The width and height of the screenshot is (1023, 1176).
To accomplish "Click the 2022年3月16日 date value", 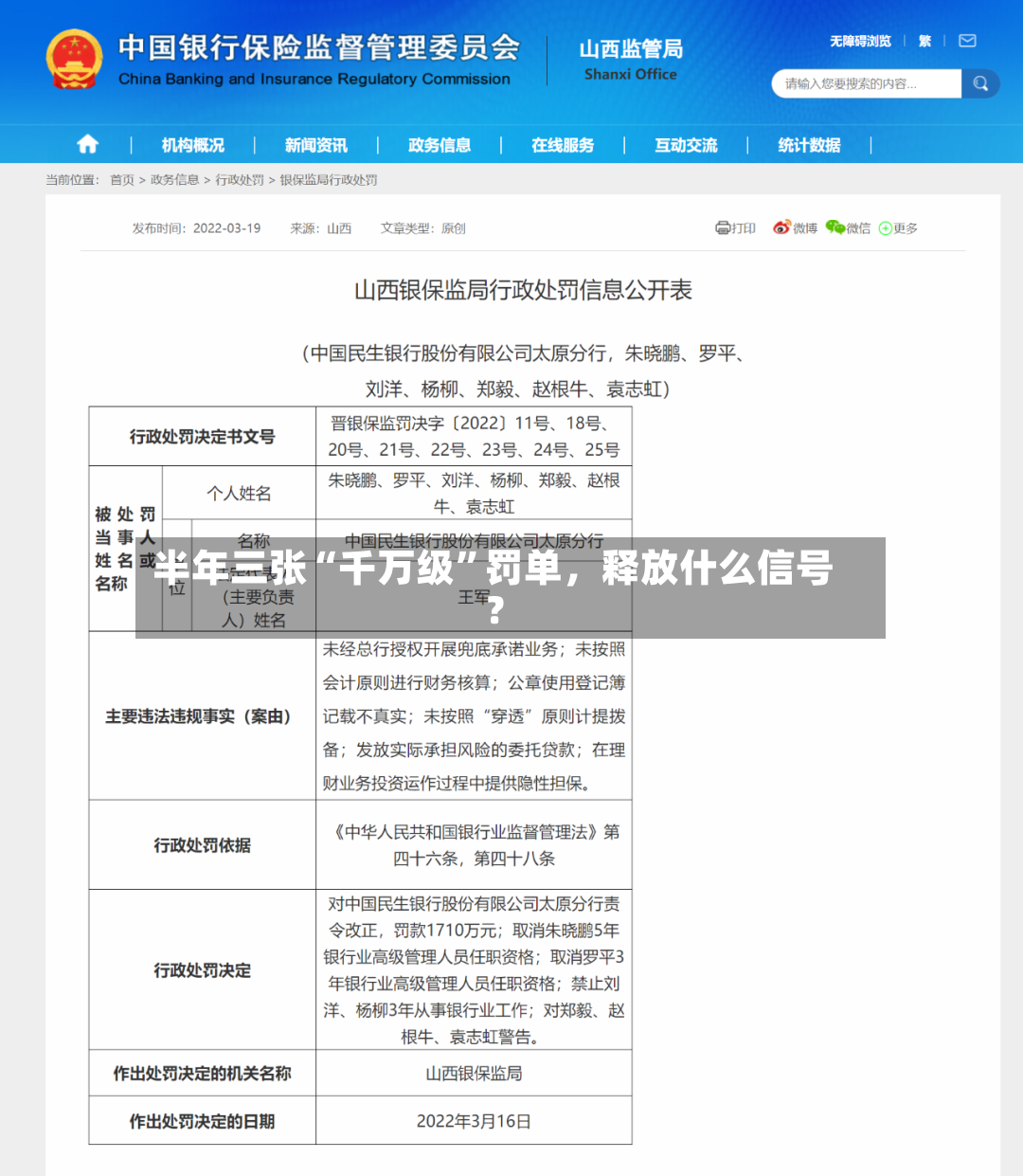I will click(474, 1120).
